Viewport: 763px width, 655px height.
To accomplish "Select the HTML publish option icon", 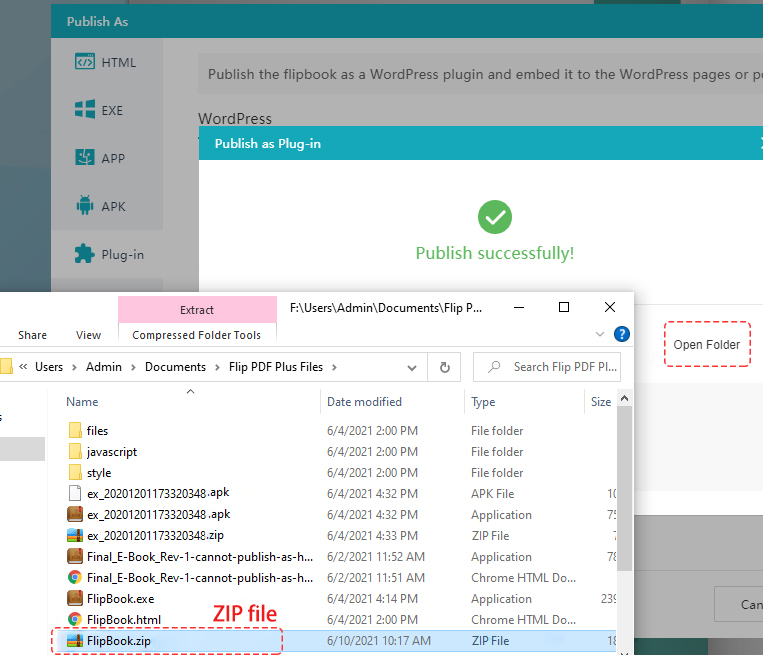I will tap(85, 62).
